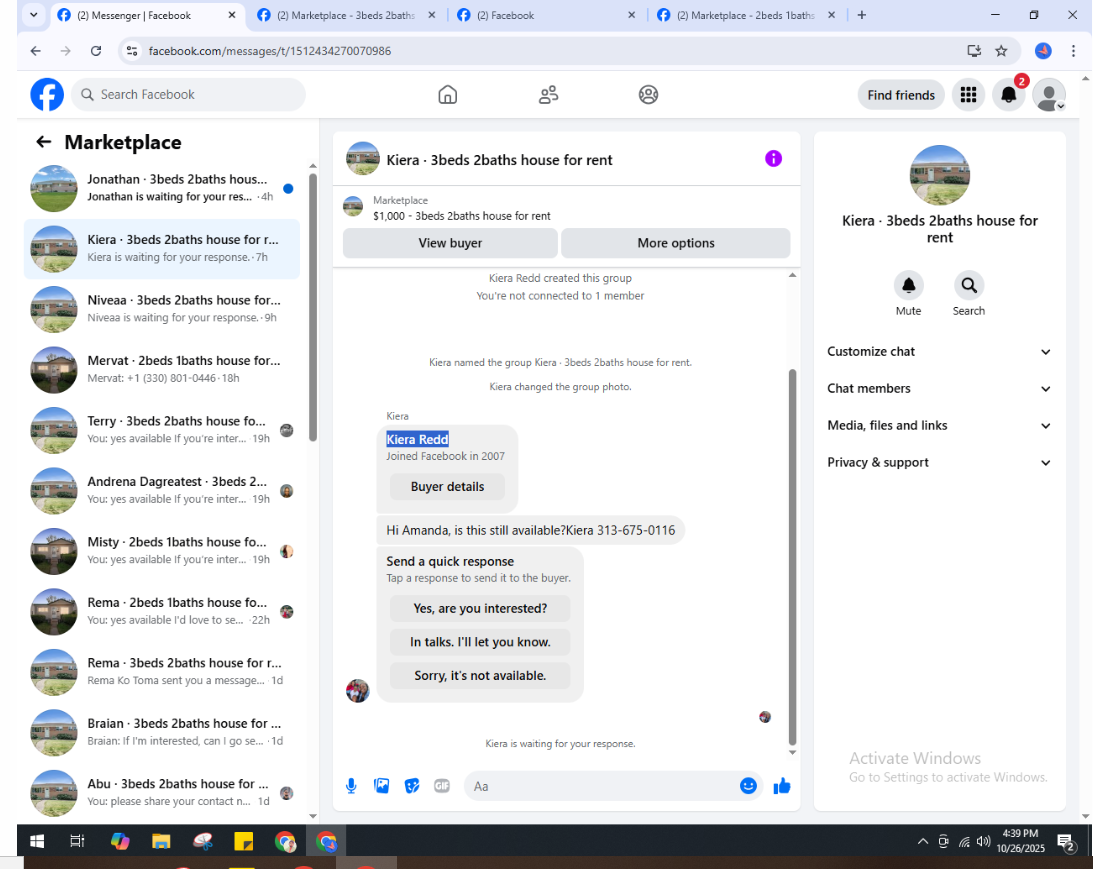The width and height of the screenshot is (1093, 869).
Task: Click the browser address bar URL
Action: (x=270, y=51)
